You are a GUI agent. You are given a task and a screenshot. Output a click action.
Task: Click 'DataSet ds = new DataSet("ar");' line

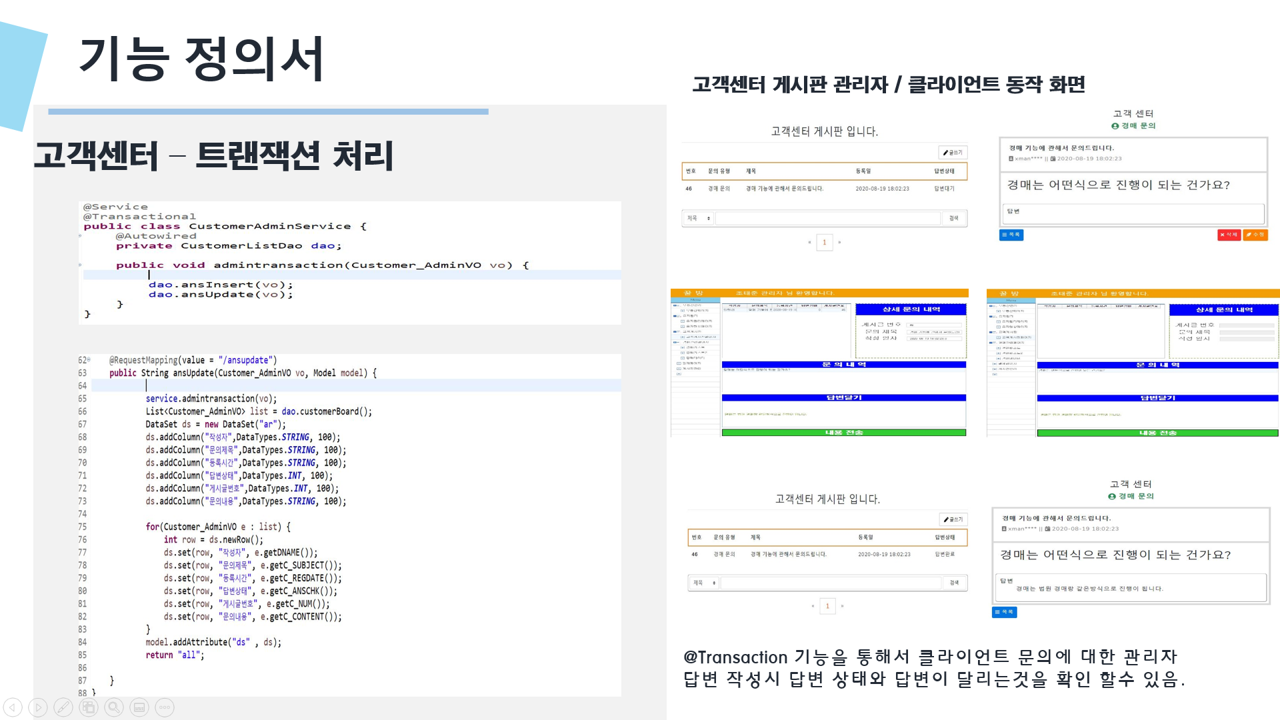[216, 424]
